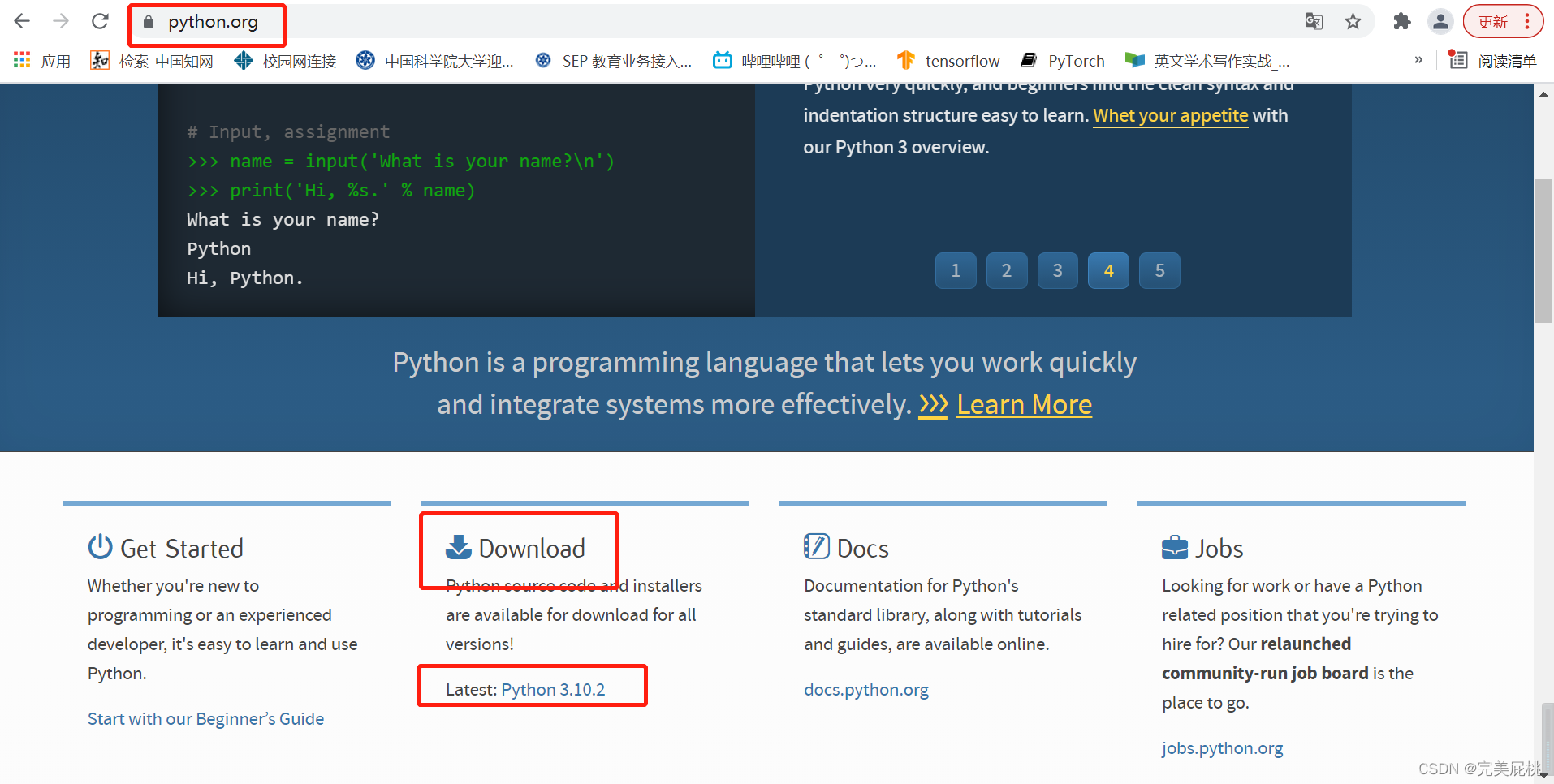Image resolution: width=1554 pixels, height=784 pixels.
Task: Click the triple chevron before Learn More
Action: coord(933,404)
